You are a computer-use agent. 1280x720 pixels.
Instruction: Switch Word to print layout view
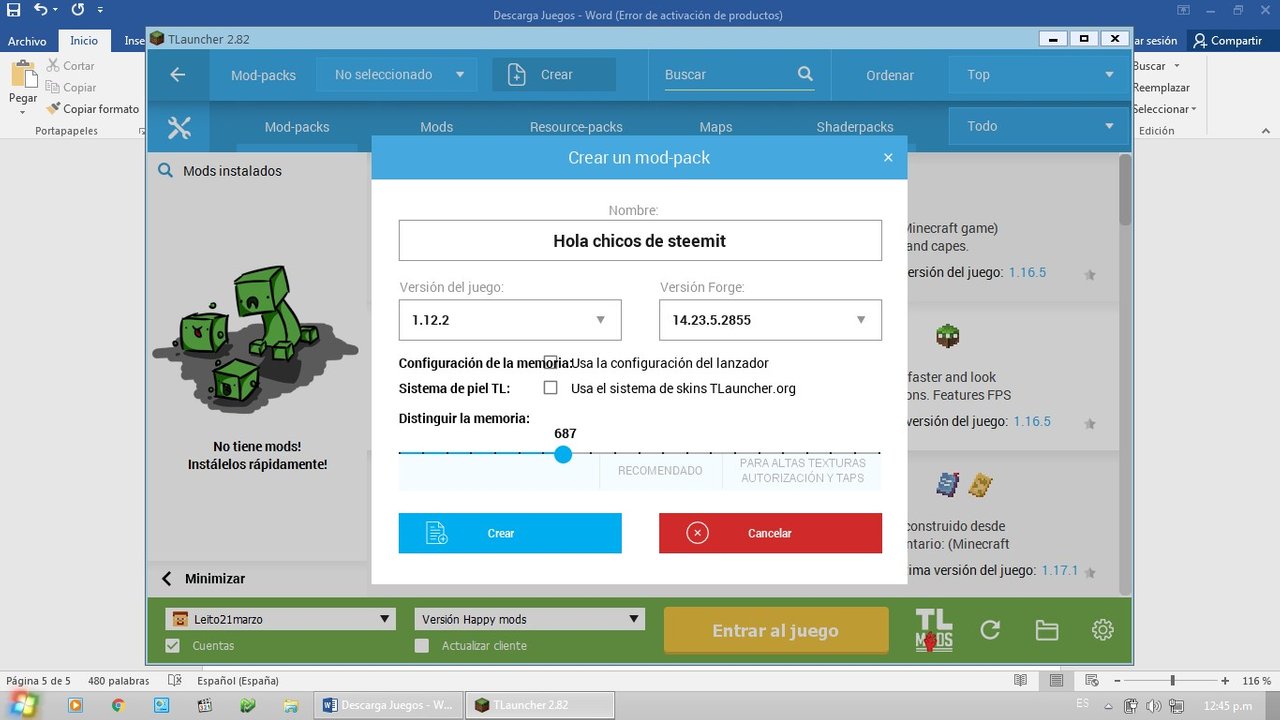1058,681
